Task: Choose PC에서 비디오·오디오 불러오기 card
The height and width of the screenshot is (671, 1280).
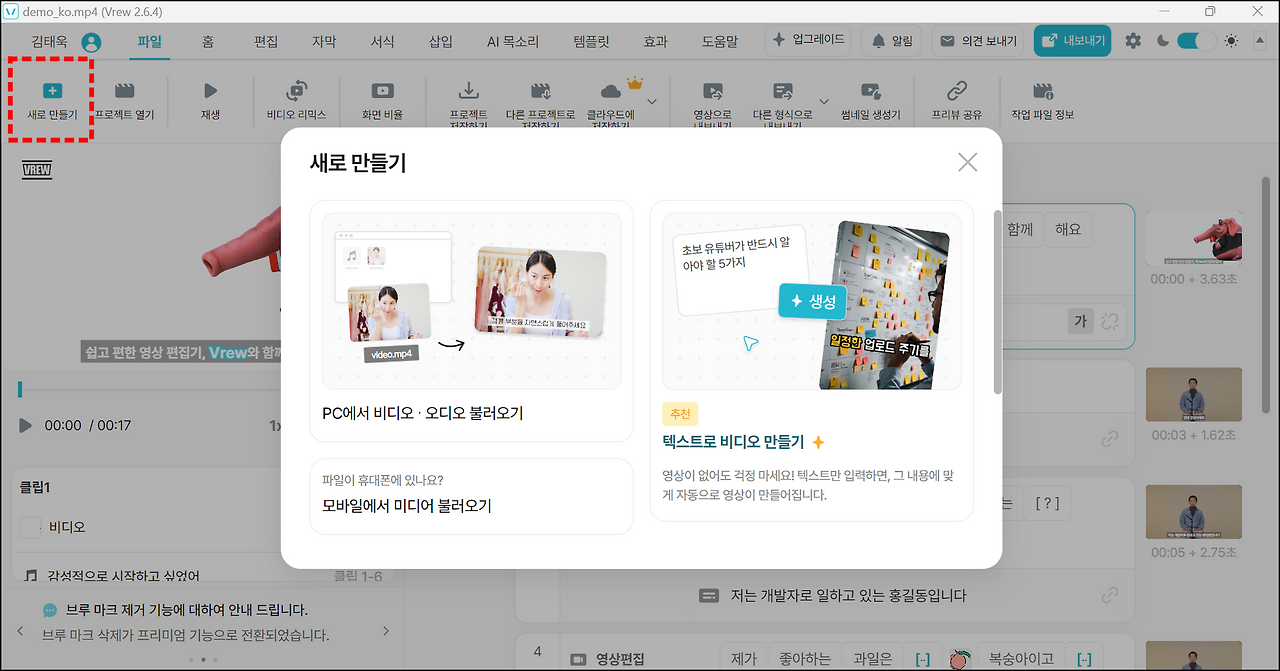Action: pyautogui.click(x=471, y=321)
